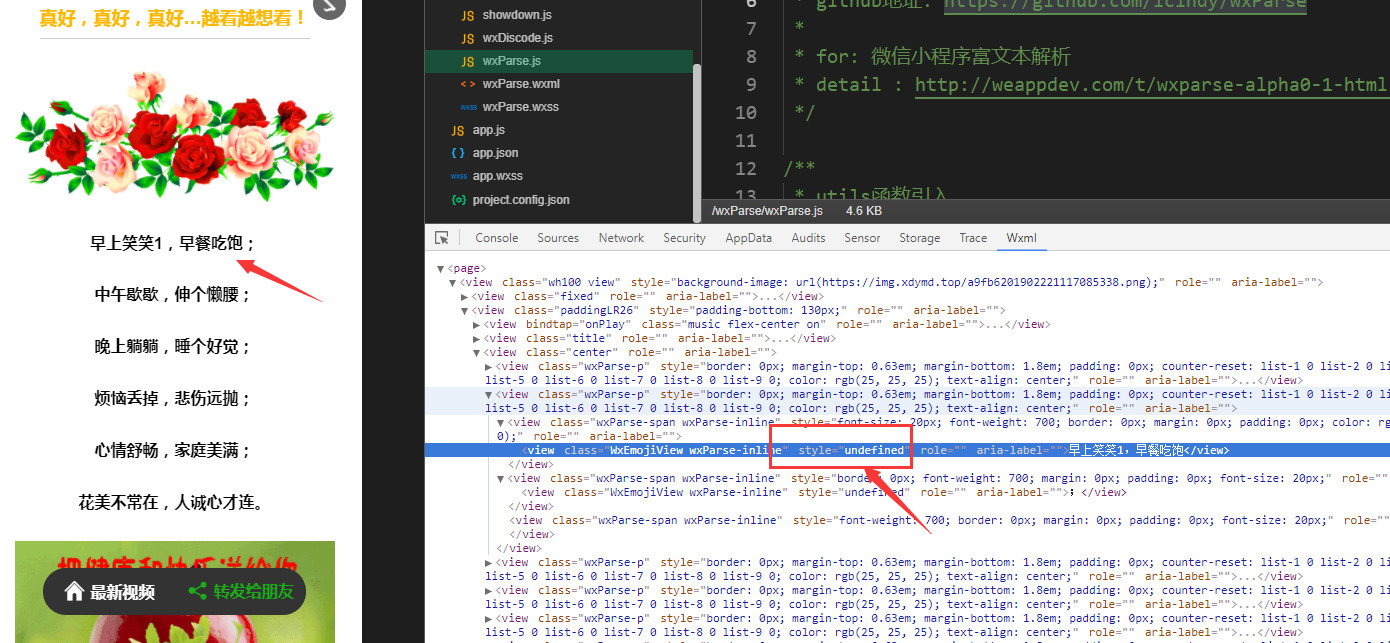Screen dimensions: 1390x643
Task: Open showdown.js in the file tree
Action: tap(517, 16)
